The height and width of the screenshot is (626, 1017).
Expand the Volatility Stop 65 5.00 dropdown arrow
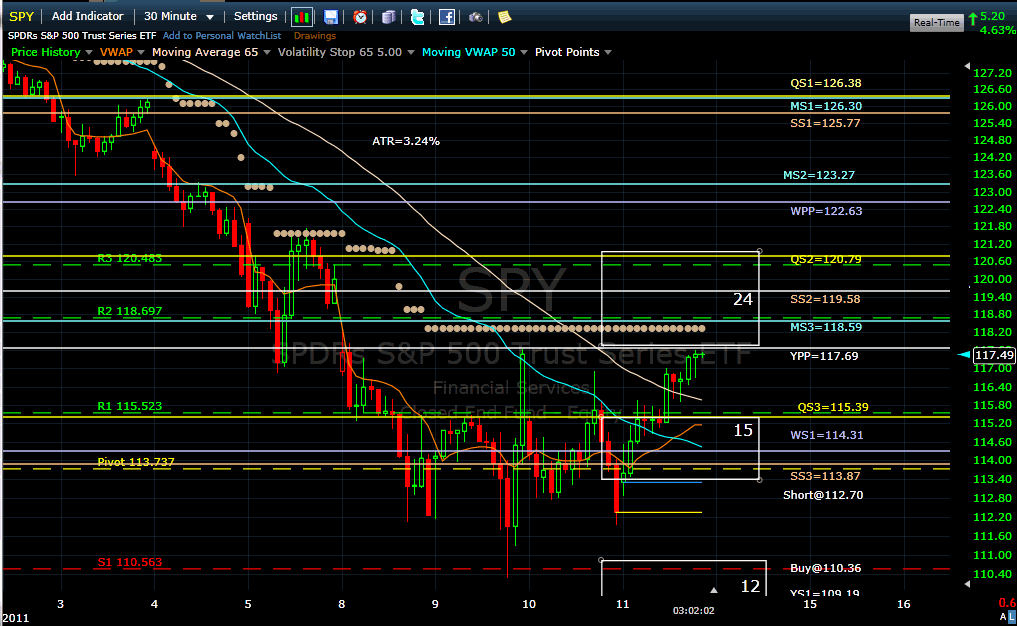(x=411, y=53)
